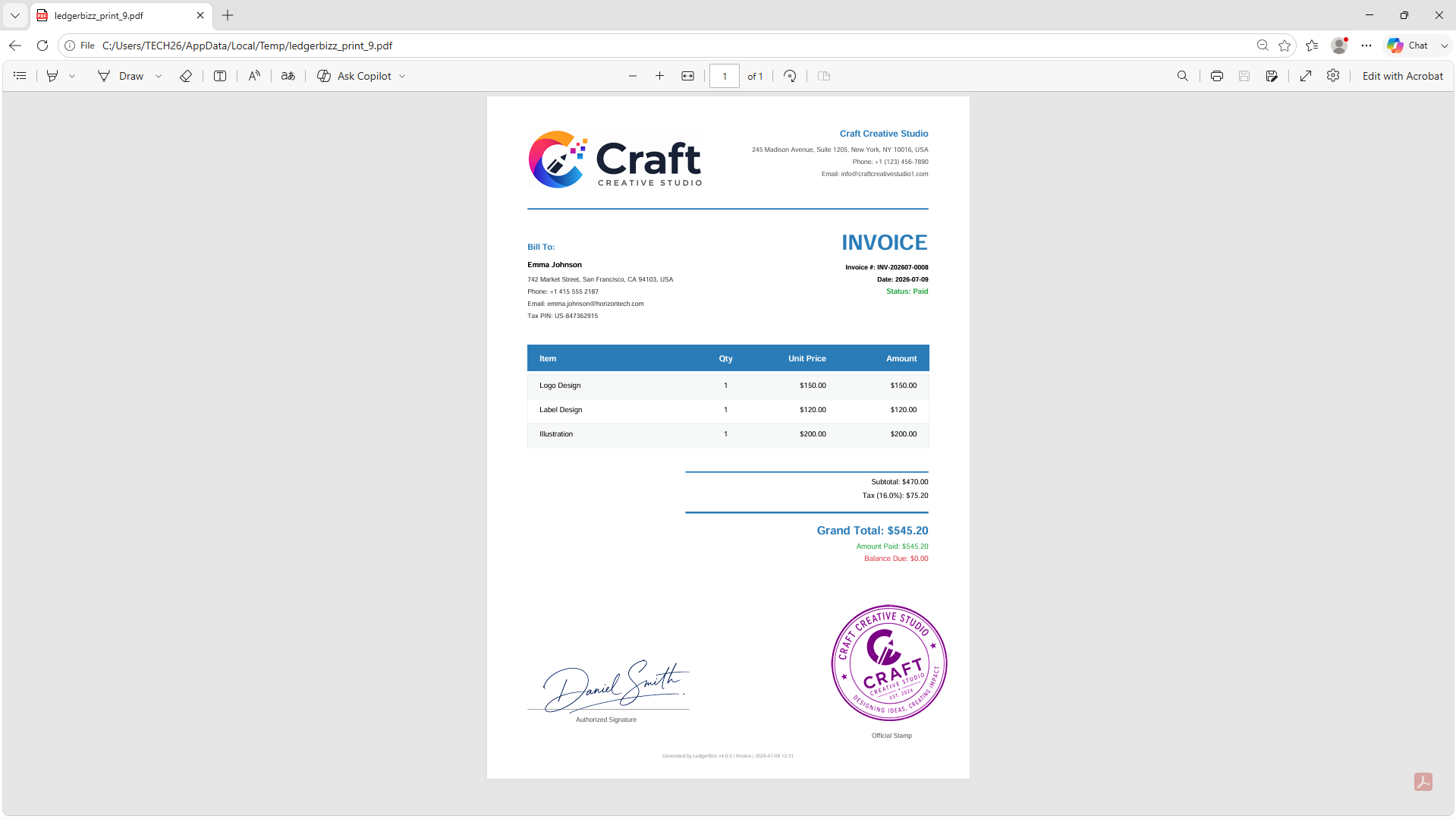The height and width of the screenshot is (819, 1456).
Task: Click Amount Paid: $545.20 text
Action: (892, 547)
